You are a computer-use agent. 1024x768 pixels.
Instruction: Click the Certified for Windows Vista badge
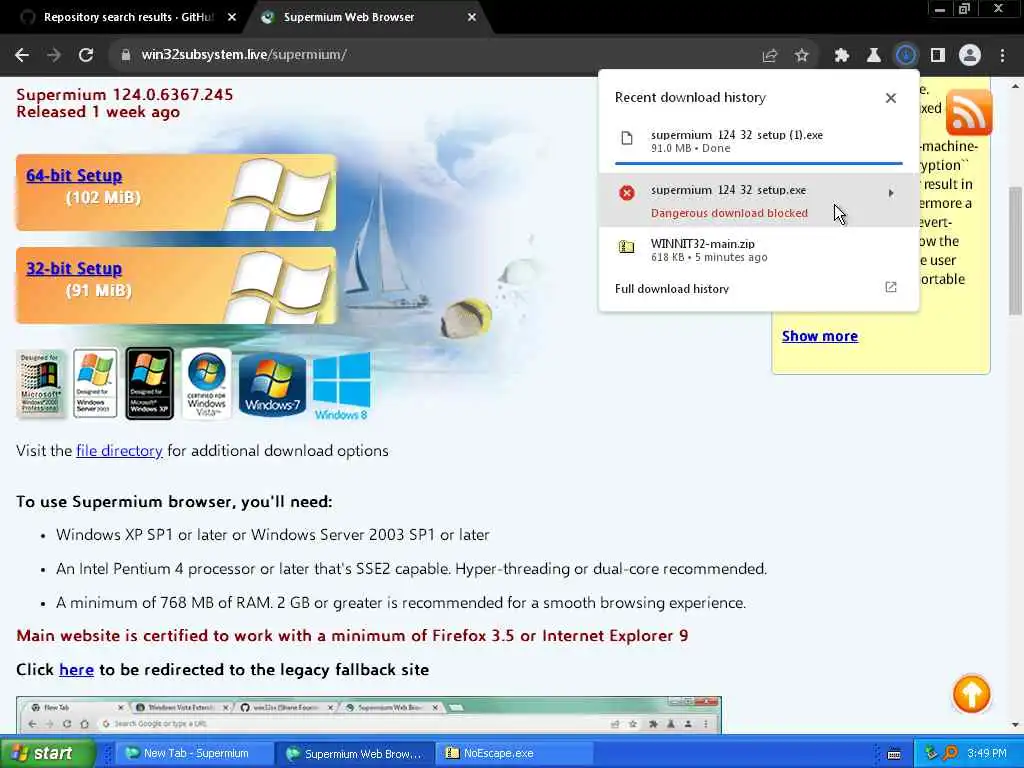coord(206,383)
